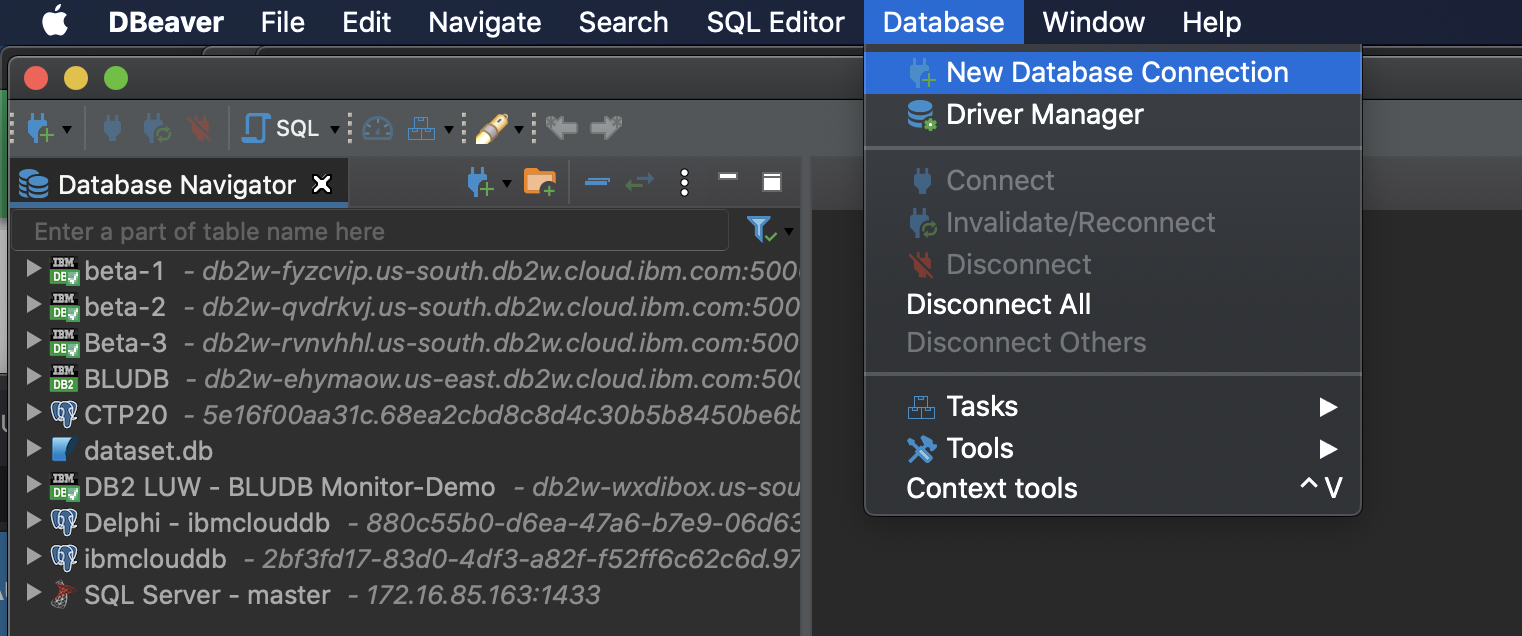Open the DBeaver application menu

[x=166, y=22]
